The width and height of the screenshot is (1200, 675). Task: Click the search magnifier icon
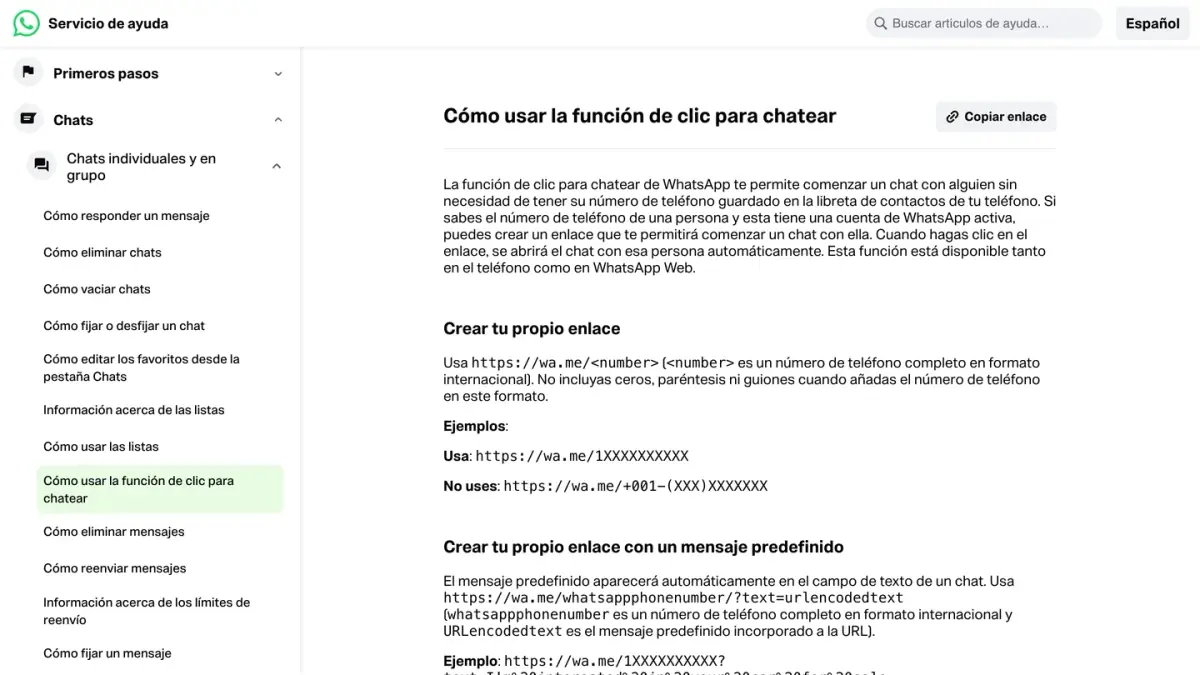tap(880, 23)
